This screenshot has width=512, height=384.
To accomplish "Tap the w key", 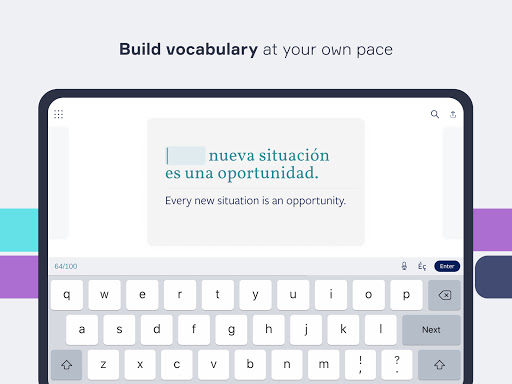I will 104,295.
